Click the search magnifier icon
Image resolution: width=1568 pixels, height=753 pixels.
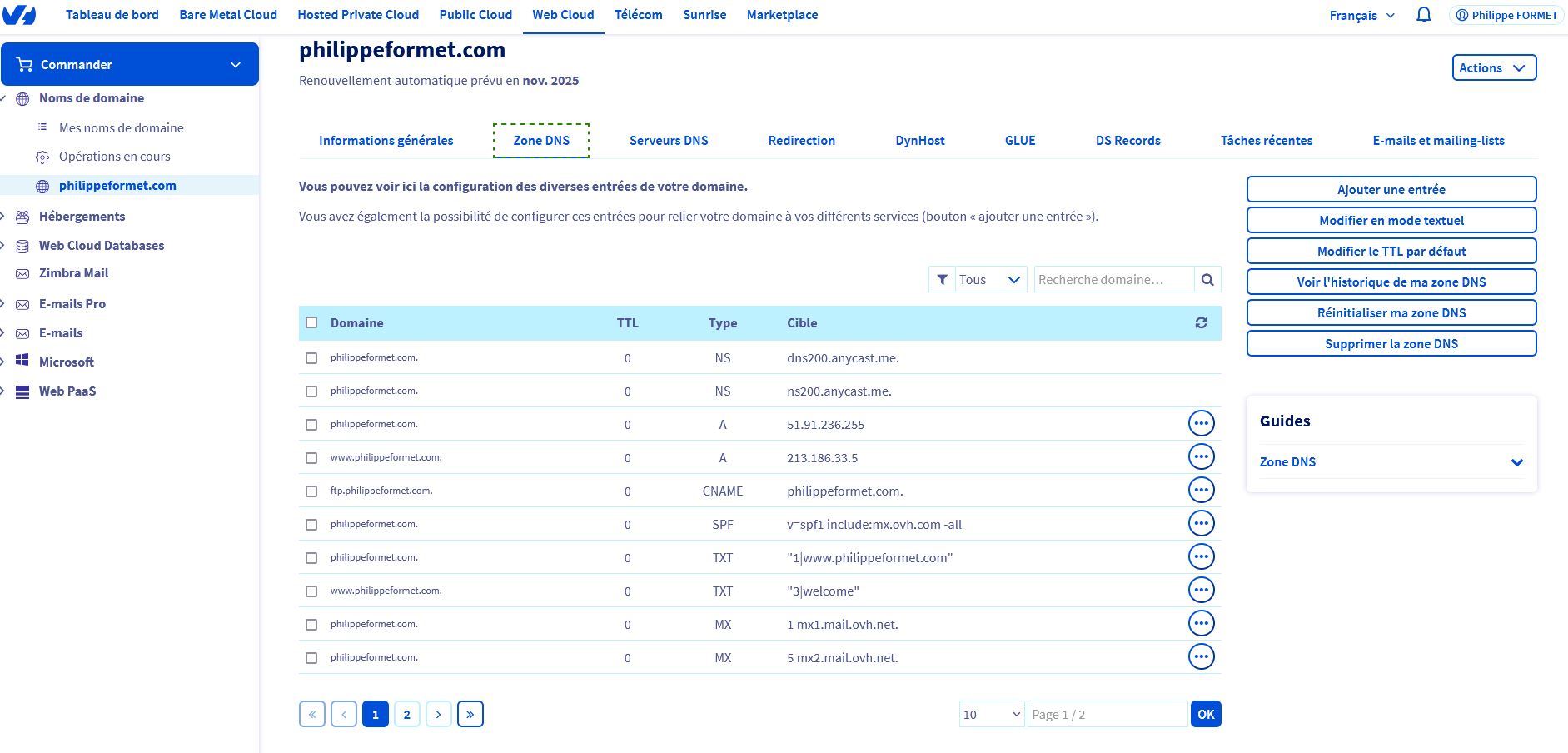[x=1207, y=280]
